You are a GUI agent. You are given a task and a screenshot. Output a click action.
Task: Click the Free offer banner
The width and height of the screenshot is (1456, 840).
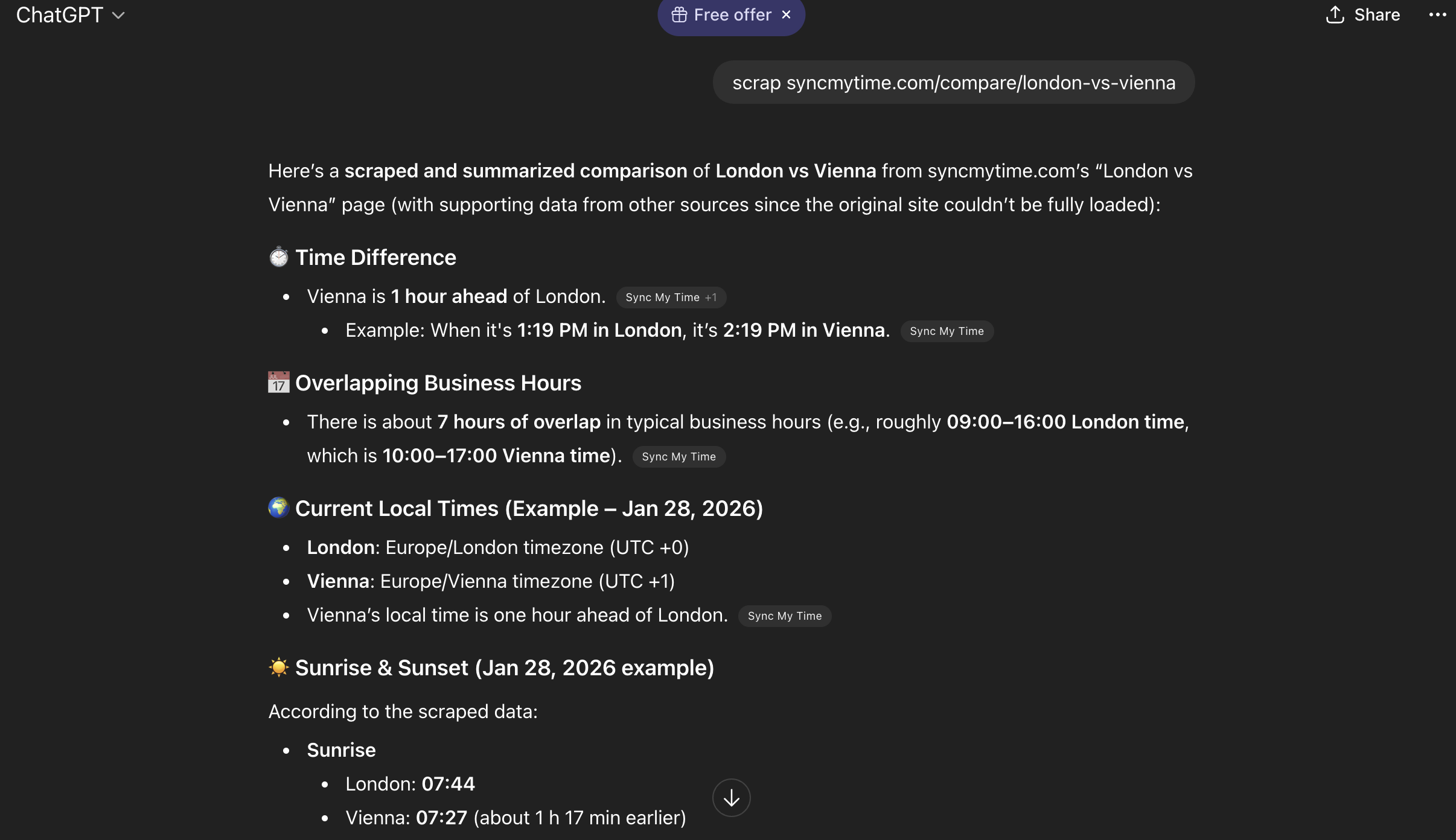coord(730,14)
